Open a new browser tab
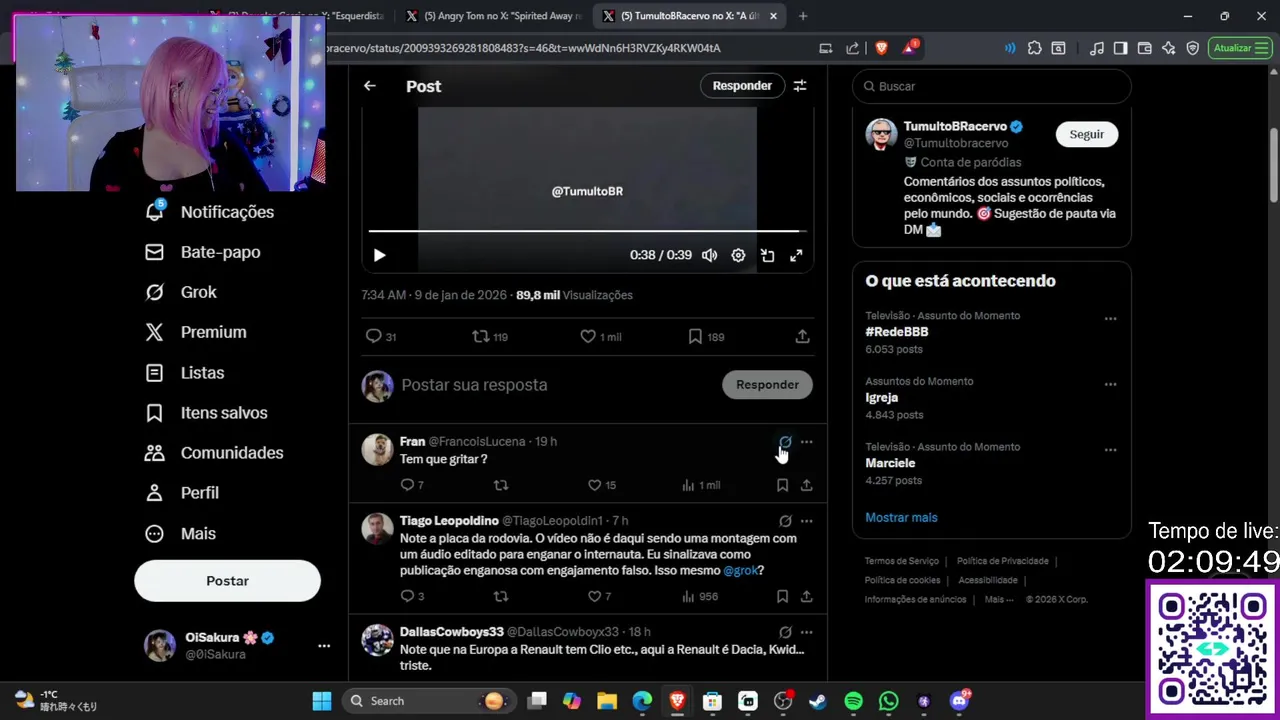Viewport: 1280px width, 720px height. click(803, 16)
